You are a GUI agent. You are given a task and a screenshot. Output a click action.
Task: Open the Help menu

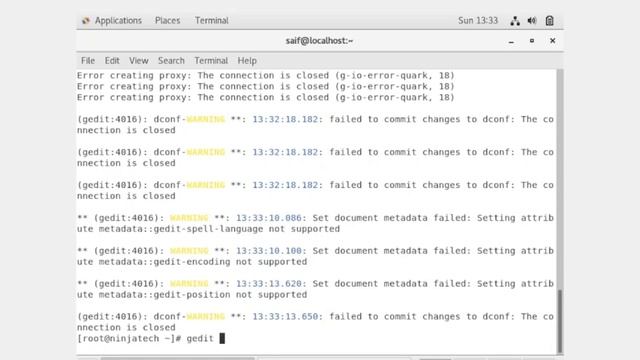click(247, 61)
